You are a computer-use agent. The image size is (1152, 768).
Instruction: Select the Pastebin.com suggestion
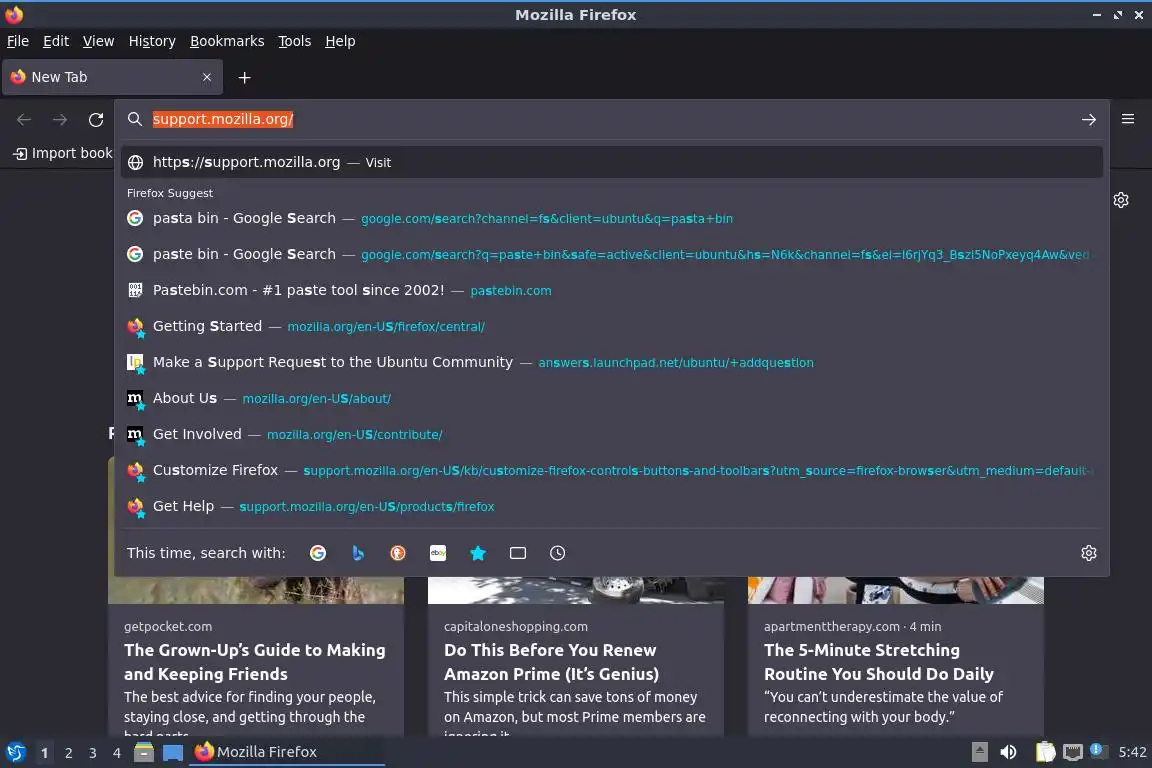tap(611, 290)
